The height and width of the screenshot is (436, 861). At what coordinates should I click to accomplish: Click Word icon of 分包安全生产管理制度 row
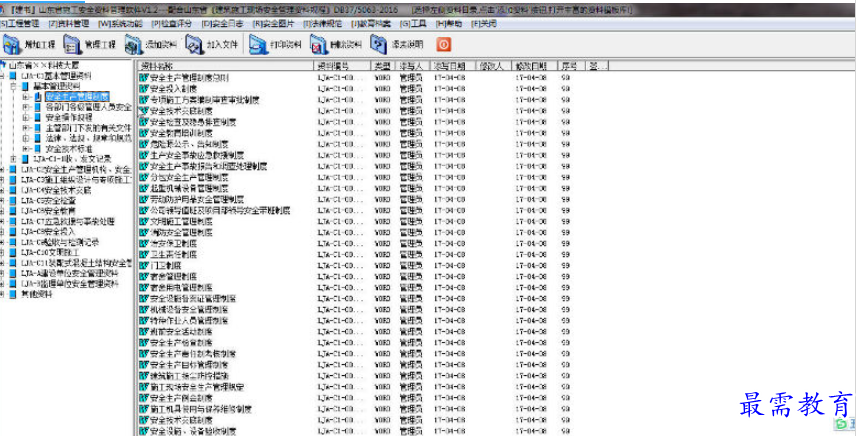pos(144,177)
